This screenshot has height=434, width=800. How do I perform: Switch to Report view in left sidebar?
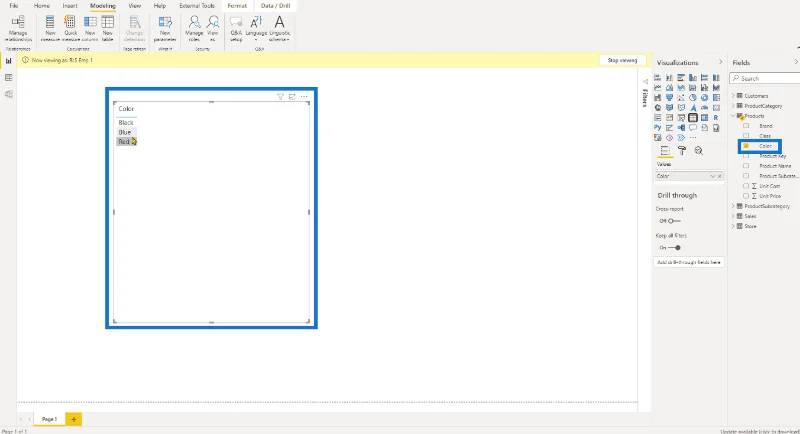[9, 61]
